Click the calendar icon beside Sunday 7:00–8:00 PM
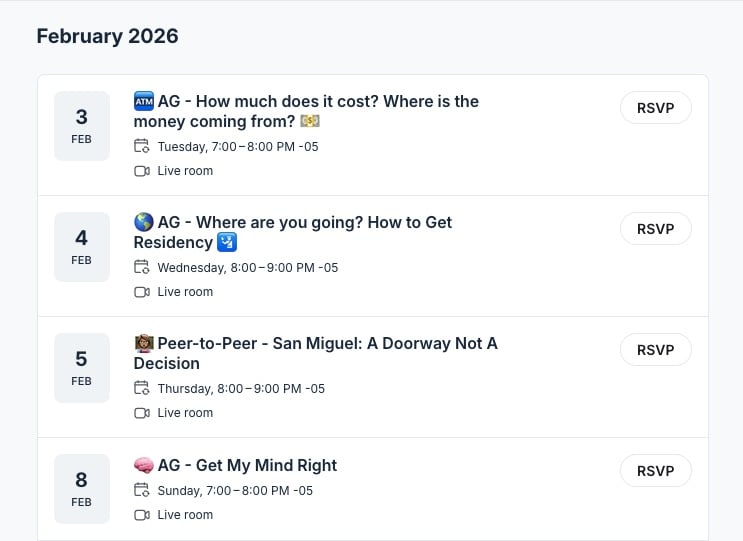Viewport: 743px width, 541px height. (x=141, y=491)
